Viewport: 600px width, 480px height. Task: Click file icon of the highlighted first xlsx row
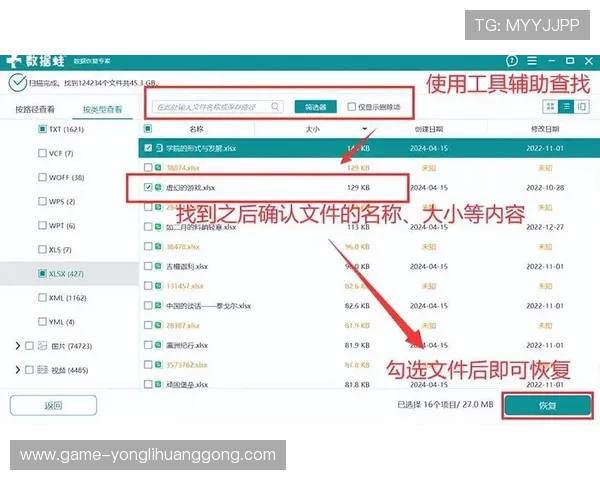[x=159, y=148]
